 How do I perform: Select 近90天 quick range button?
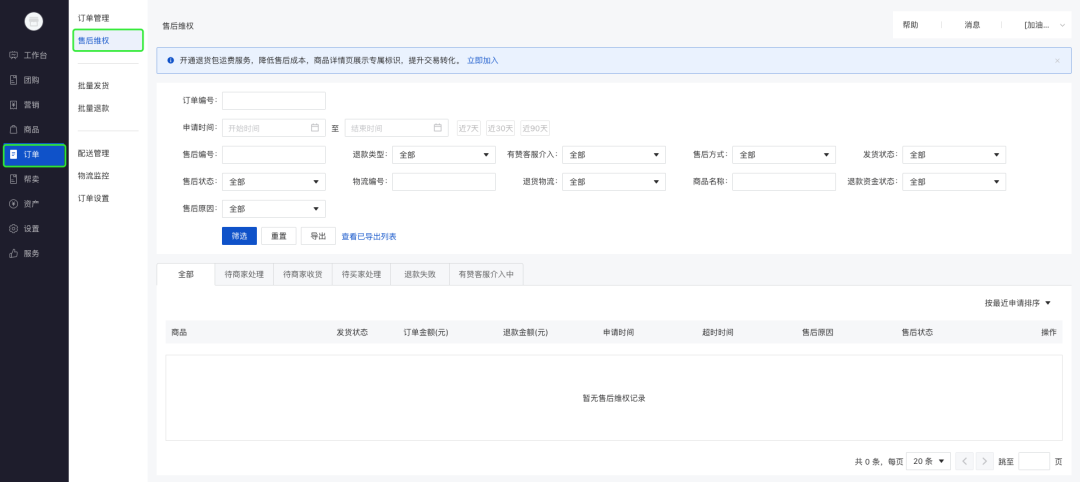click(535, 128)
